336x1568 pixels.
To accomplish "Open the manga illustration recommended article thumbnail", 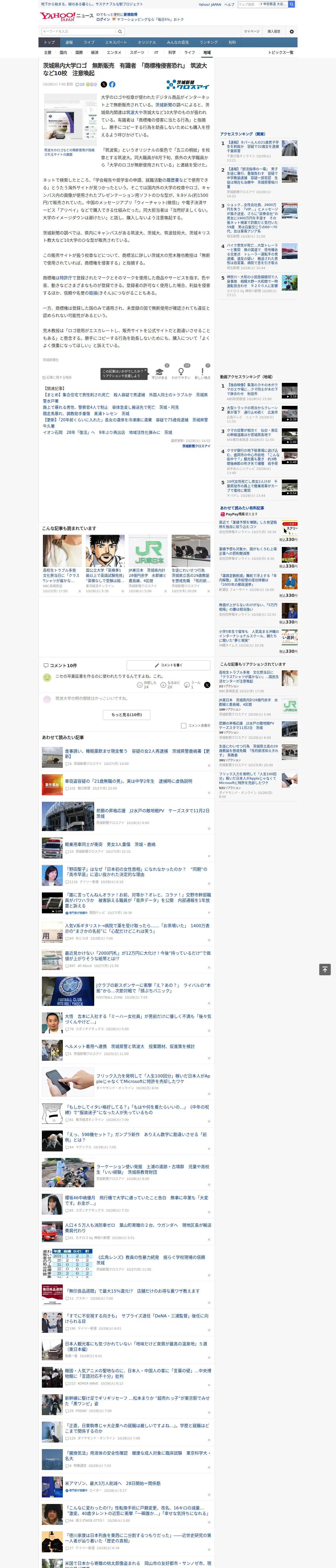I will 105,551.
